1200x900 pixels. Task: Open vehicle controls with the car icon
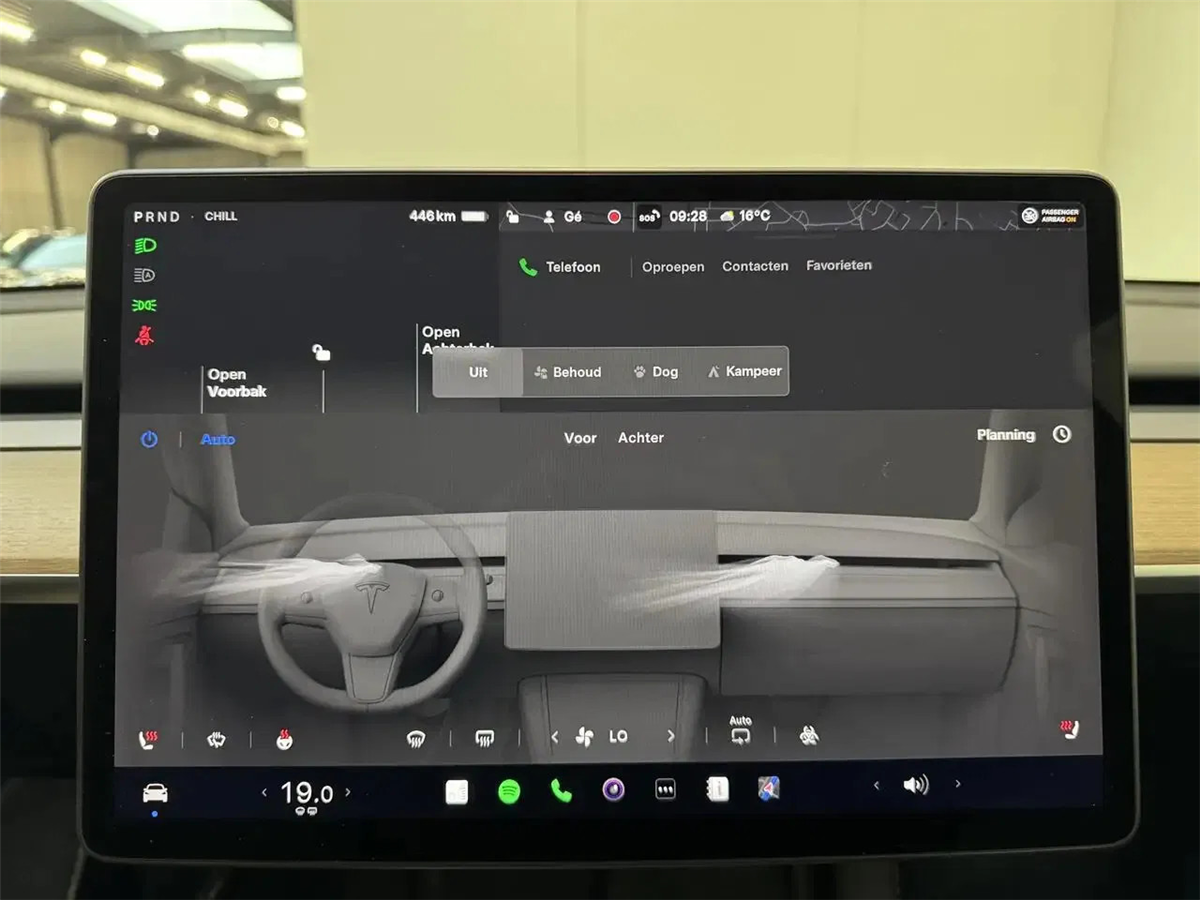(155, 793)
